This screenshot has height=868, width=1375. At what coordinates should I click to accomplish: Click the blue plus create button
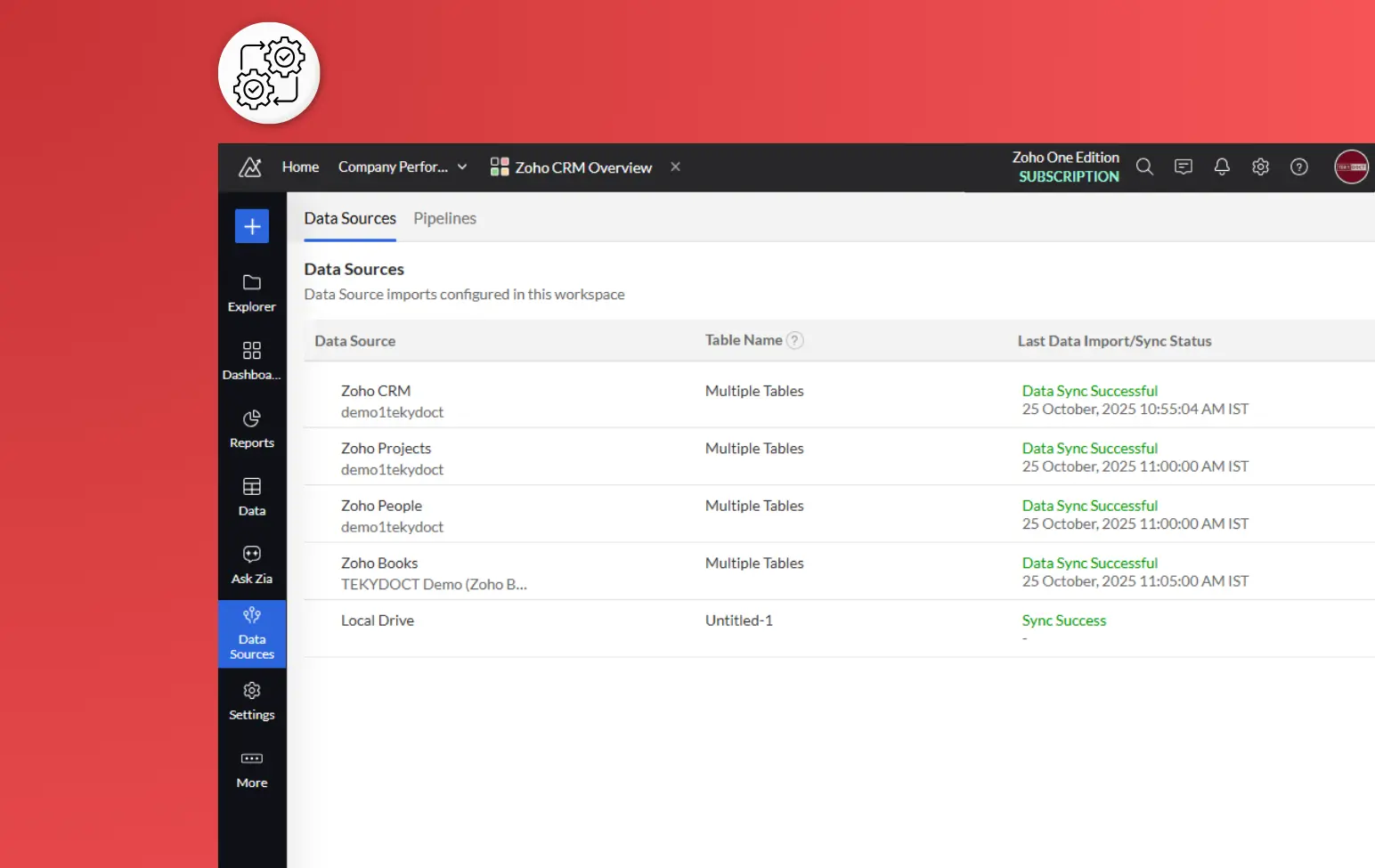[252, 226]
